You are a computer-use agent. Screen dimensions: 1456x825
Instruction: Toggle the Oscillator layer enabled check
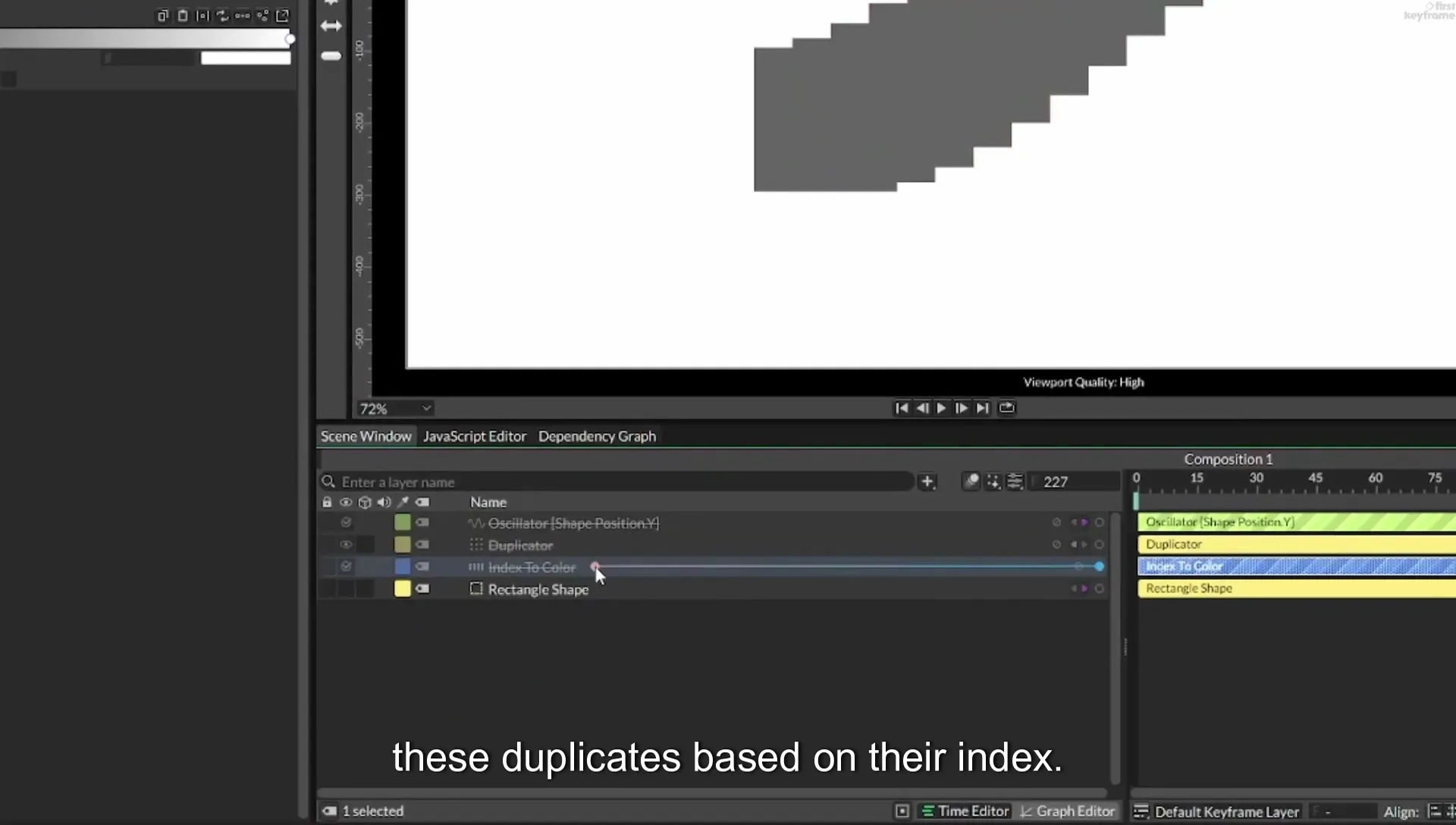346,522
